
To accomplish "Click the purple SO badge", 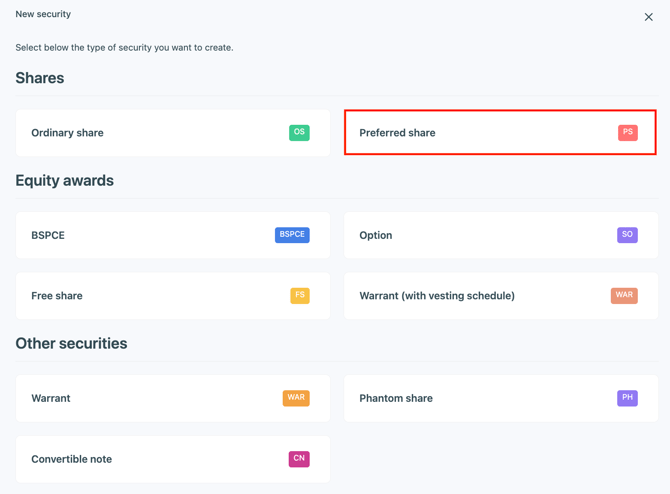I will [627, 235].
